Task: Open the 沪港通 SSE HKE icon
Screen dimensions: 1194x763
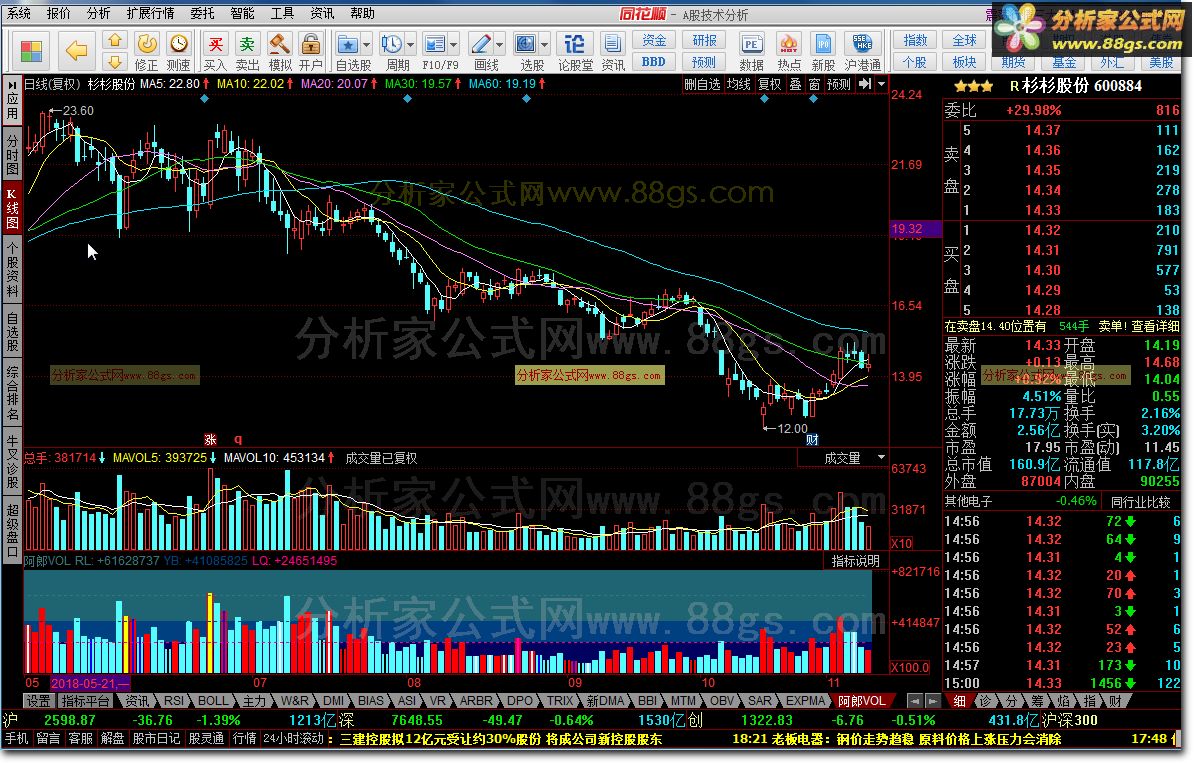Action: (862, 44)
